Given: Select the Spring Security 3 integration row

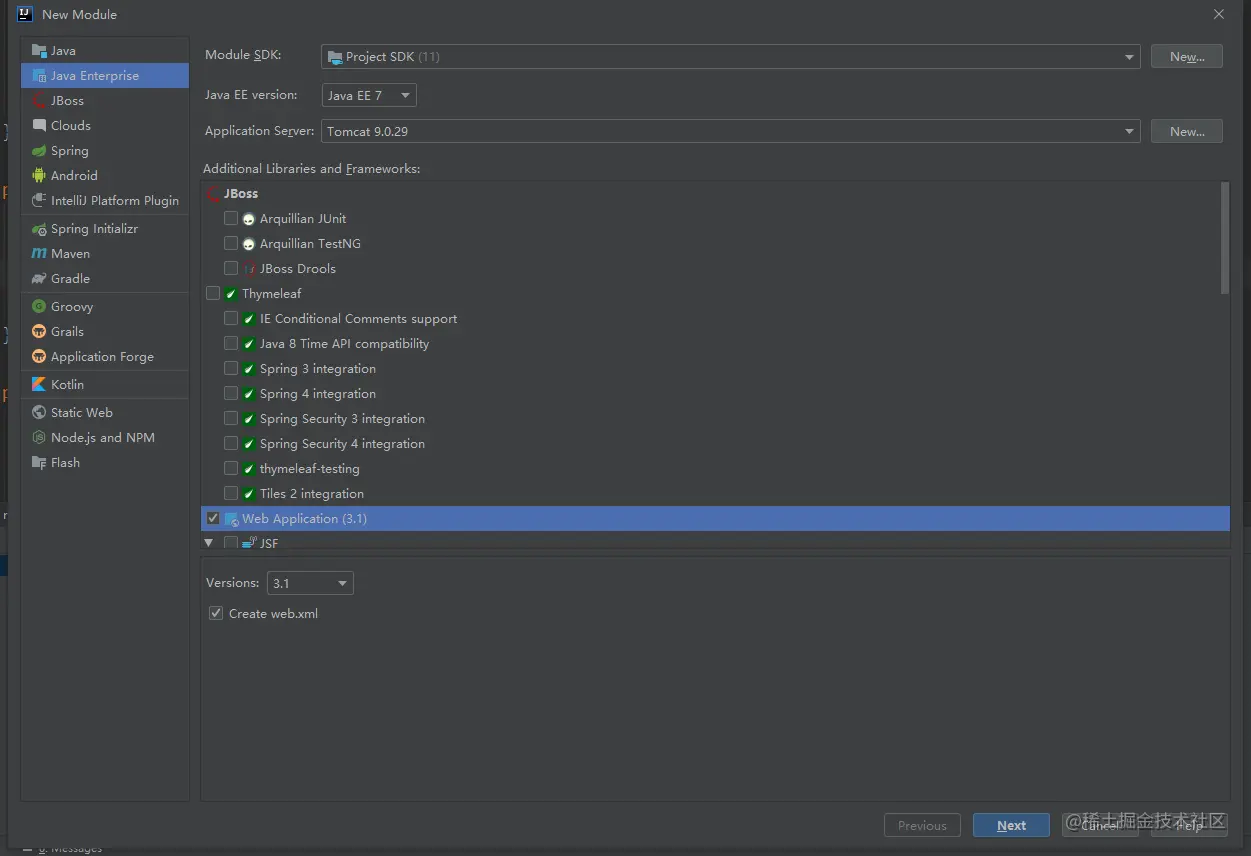Looking at the screenshot, I should [x=715, y=418].
